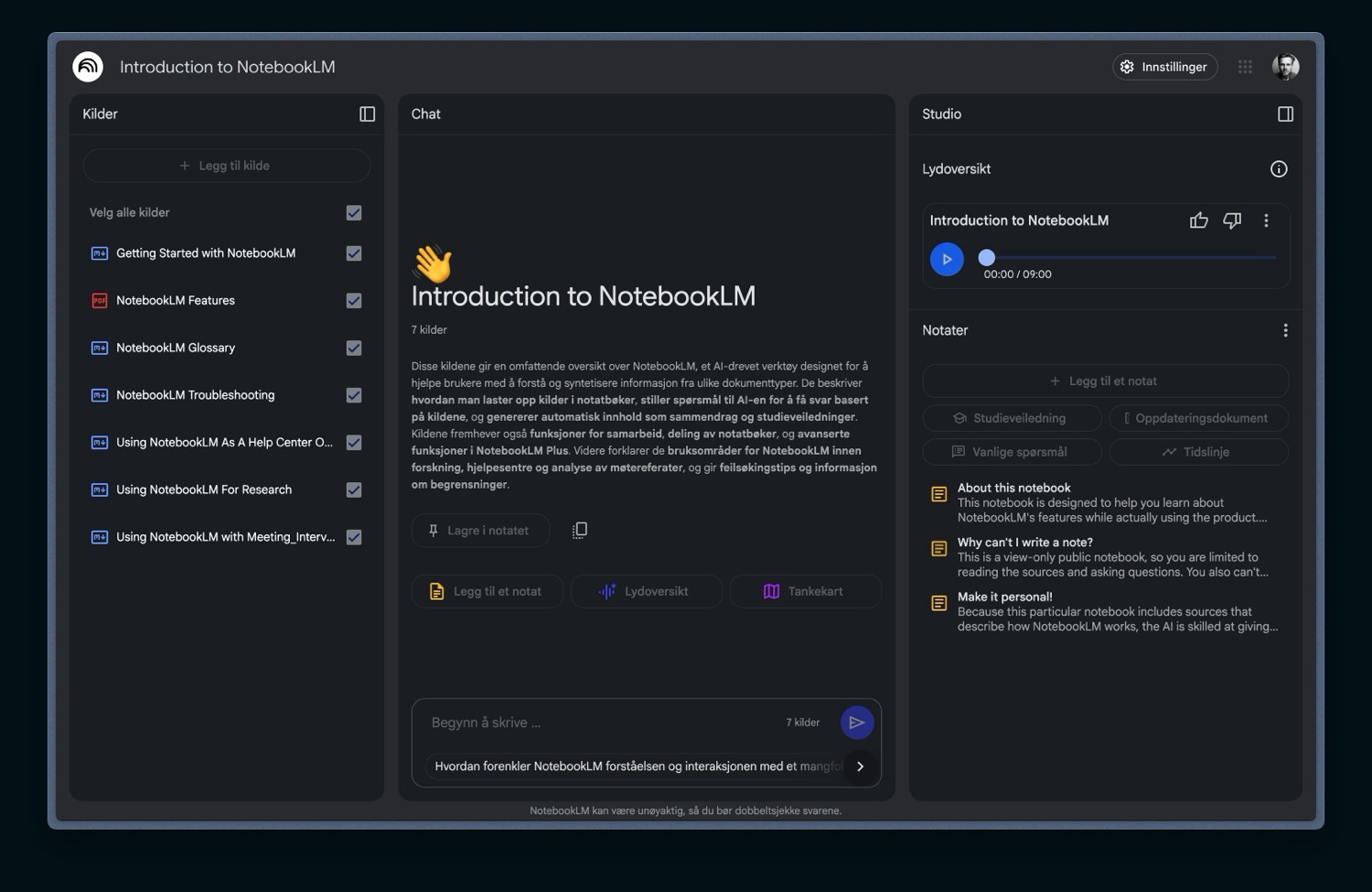Open the Notater more options menu
The height and width of the screenshot is (892, 1372).
[1285, 330]
